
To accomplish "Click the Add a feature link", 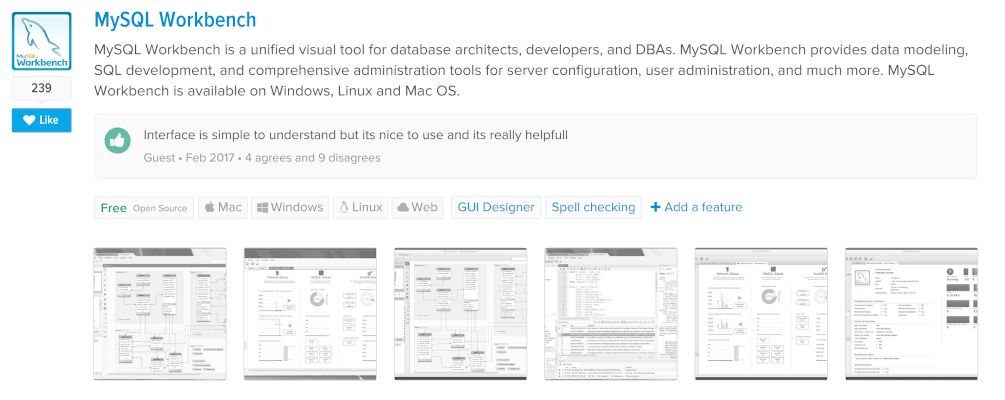I will 696,207.
